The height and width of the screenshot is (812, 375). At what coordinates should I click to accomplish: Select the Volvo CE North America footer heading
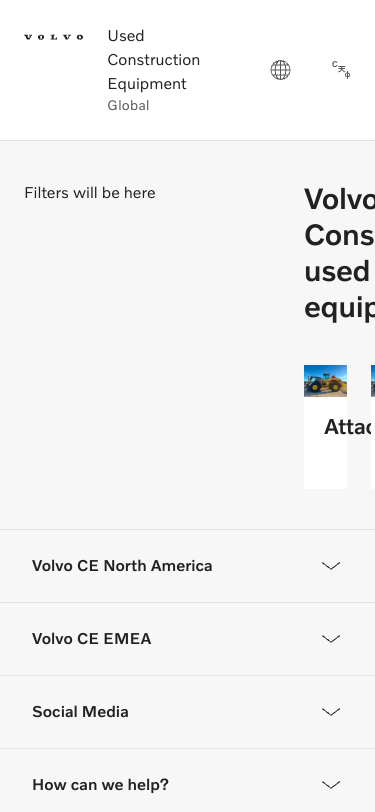(122, 566)
